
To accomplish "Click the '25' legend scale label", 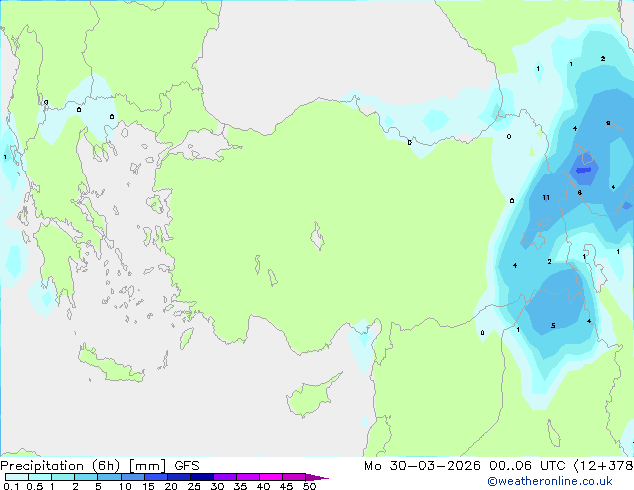I will [x=194, y=486].
